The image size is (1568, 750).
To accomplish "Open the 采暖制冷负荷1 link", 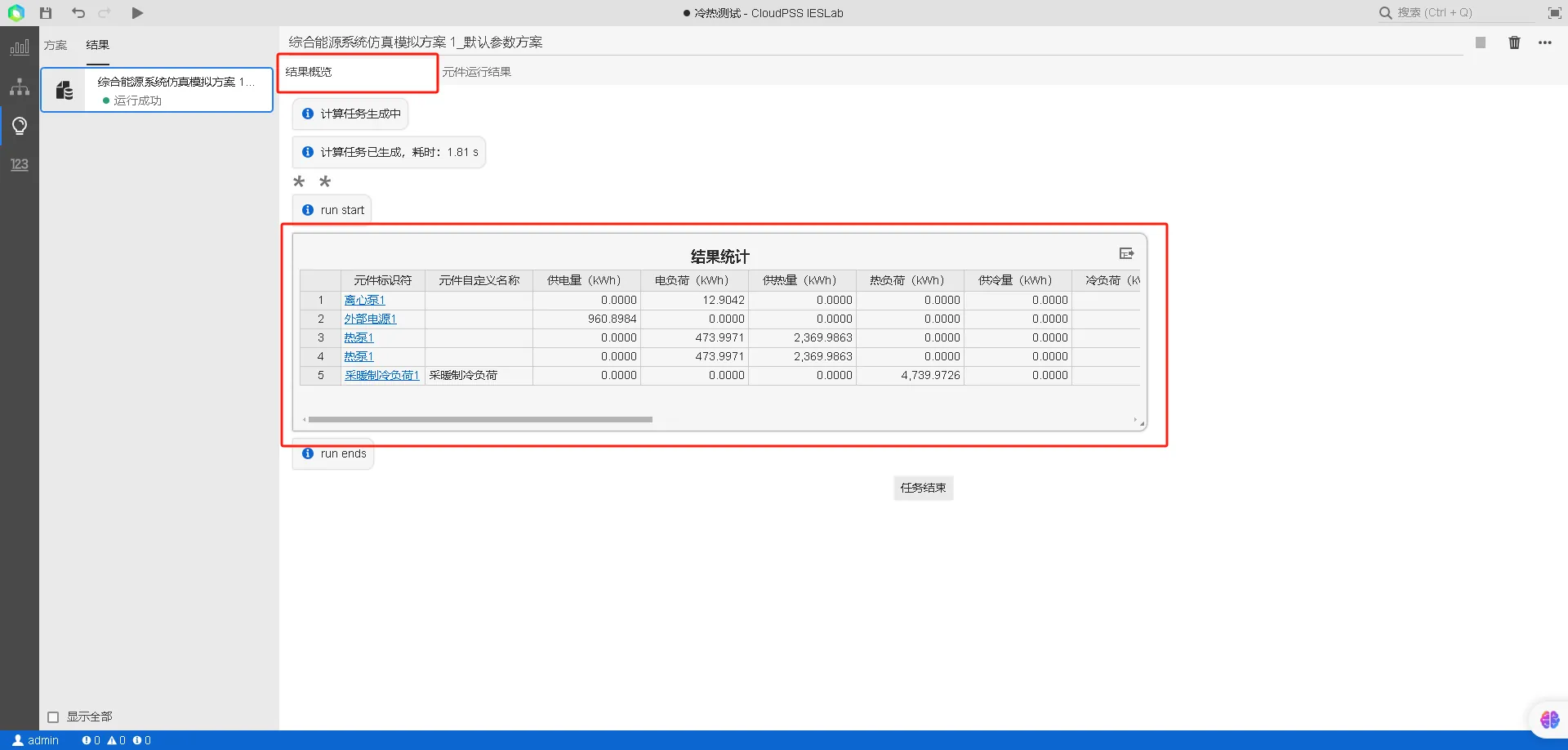I will [381, 375].
